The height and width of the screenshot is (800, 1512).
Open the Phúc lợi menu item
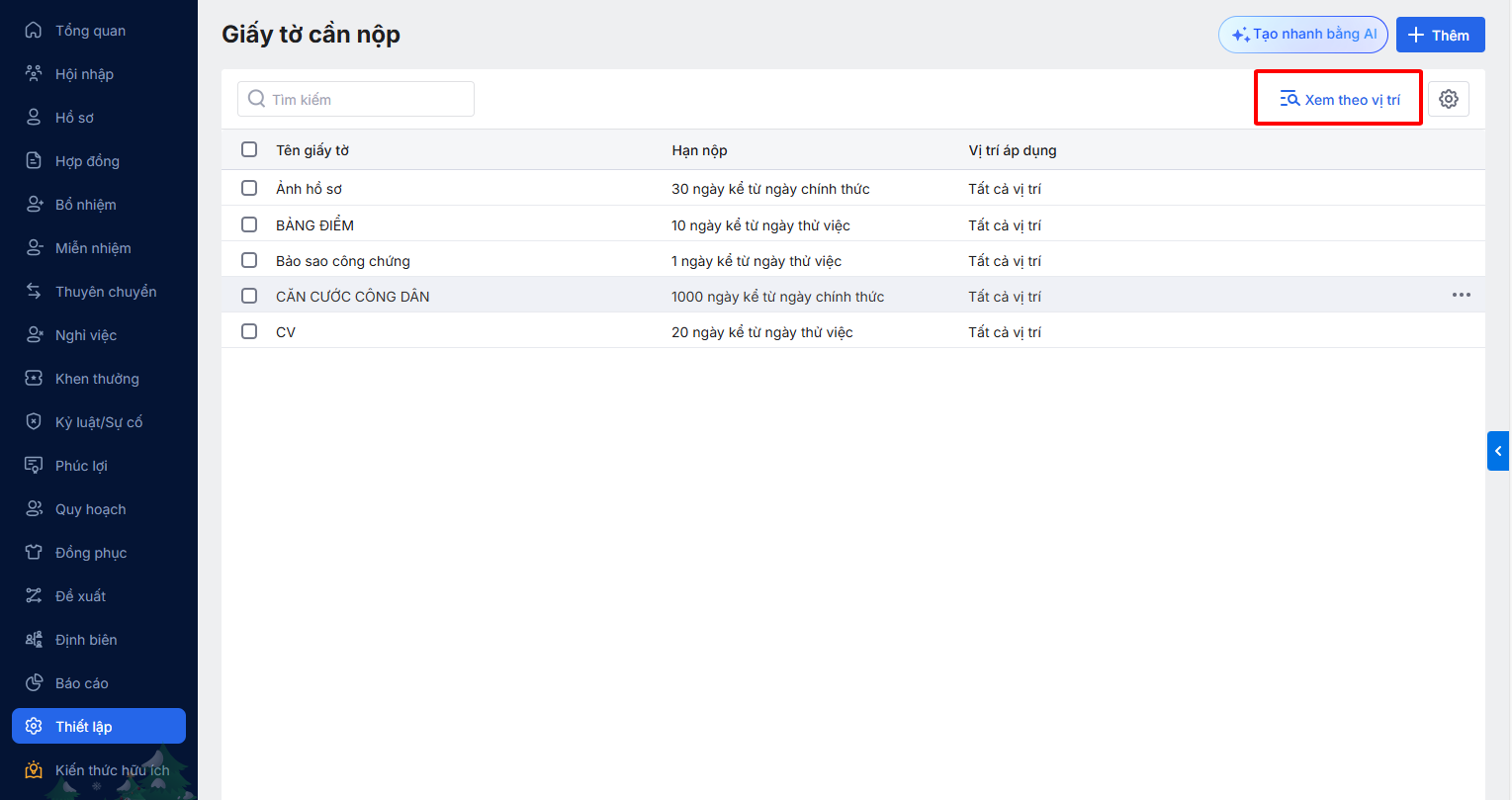tap(81, 466)
